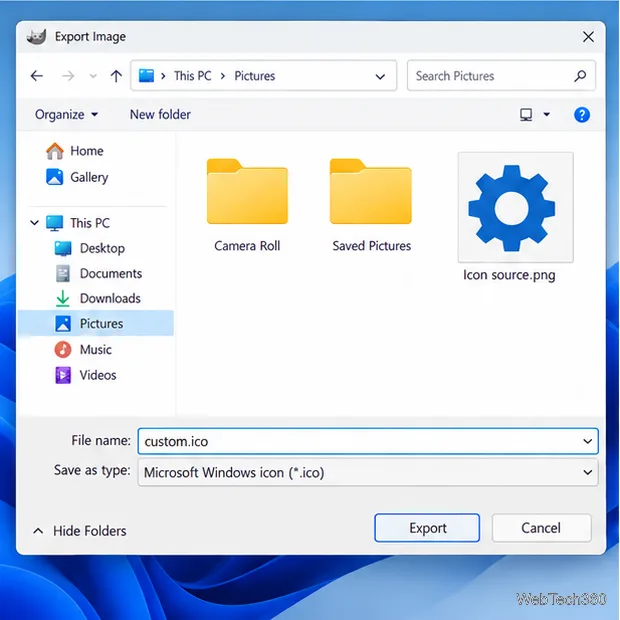Image resolution: width=620 pixels, height=620 pixels.
Task: Open Help with the question mark icon
Action: tap(582, 115)
